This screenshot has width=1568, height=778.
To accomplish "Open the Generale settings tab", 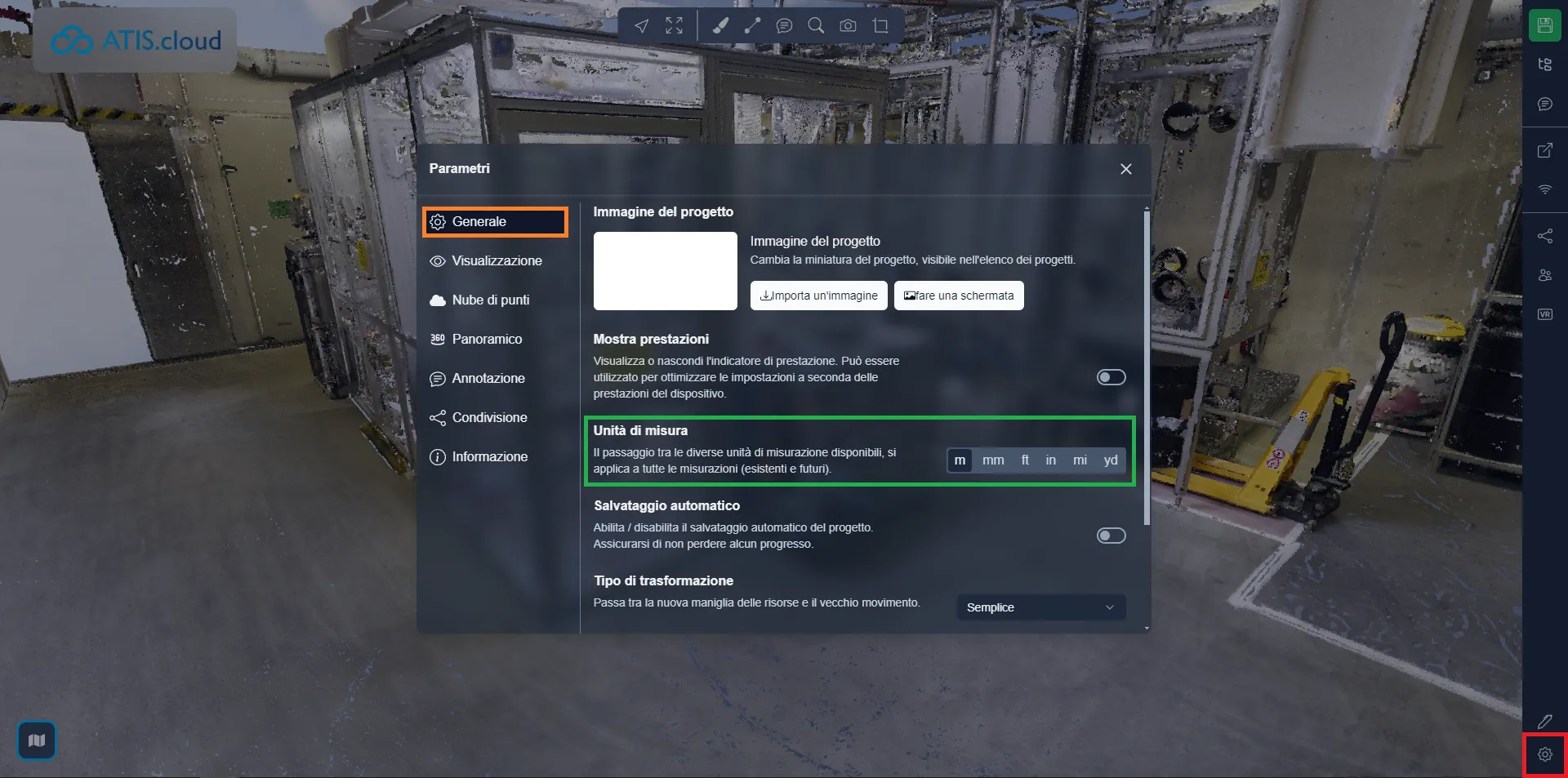I will click(495, 222).
